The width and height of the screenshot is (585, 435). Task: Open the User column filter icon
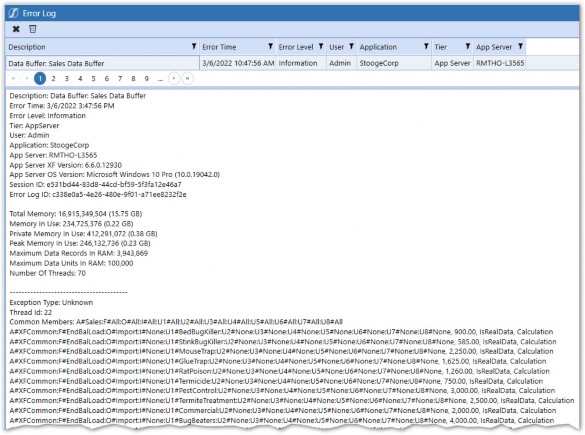click(x=351, y=46)
